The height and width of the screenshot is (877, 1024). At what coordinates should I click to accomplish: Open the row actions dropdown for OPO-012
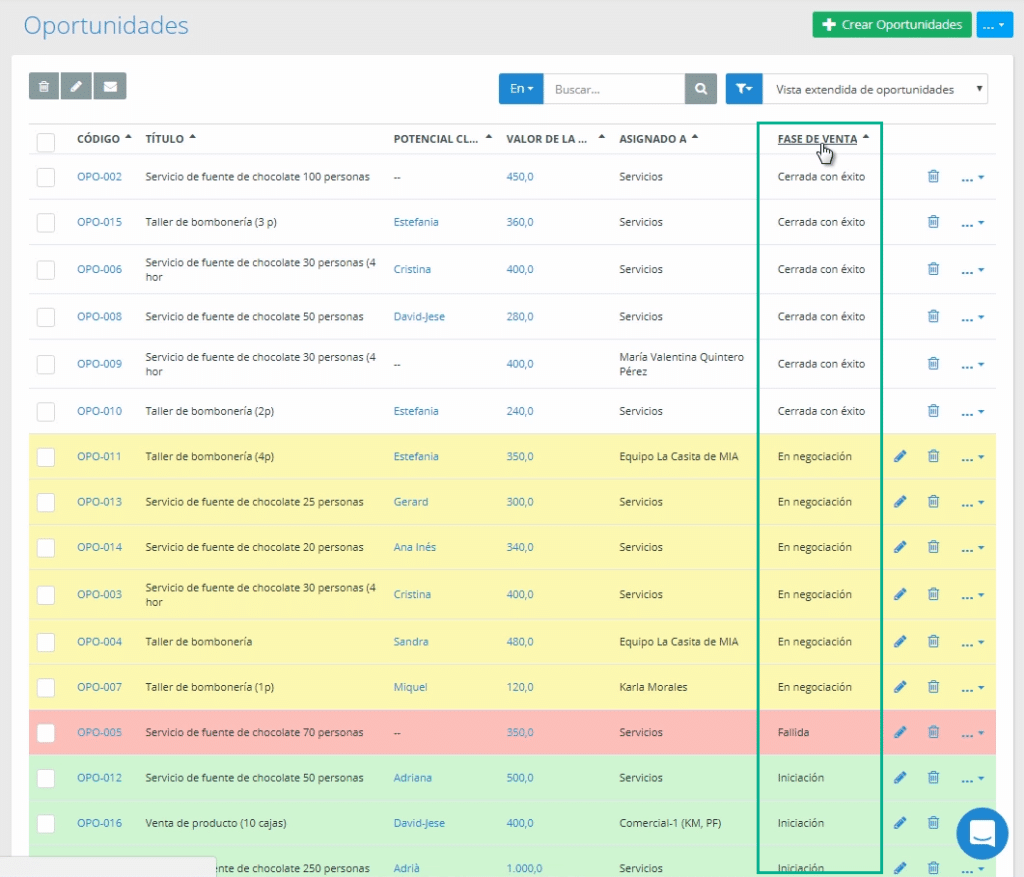[972, 779]
